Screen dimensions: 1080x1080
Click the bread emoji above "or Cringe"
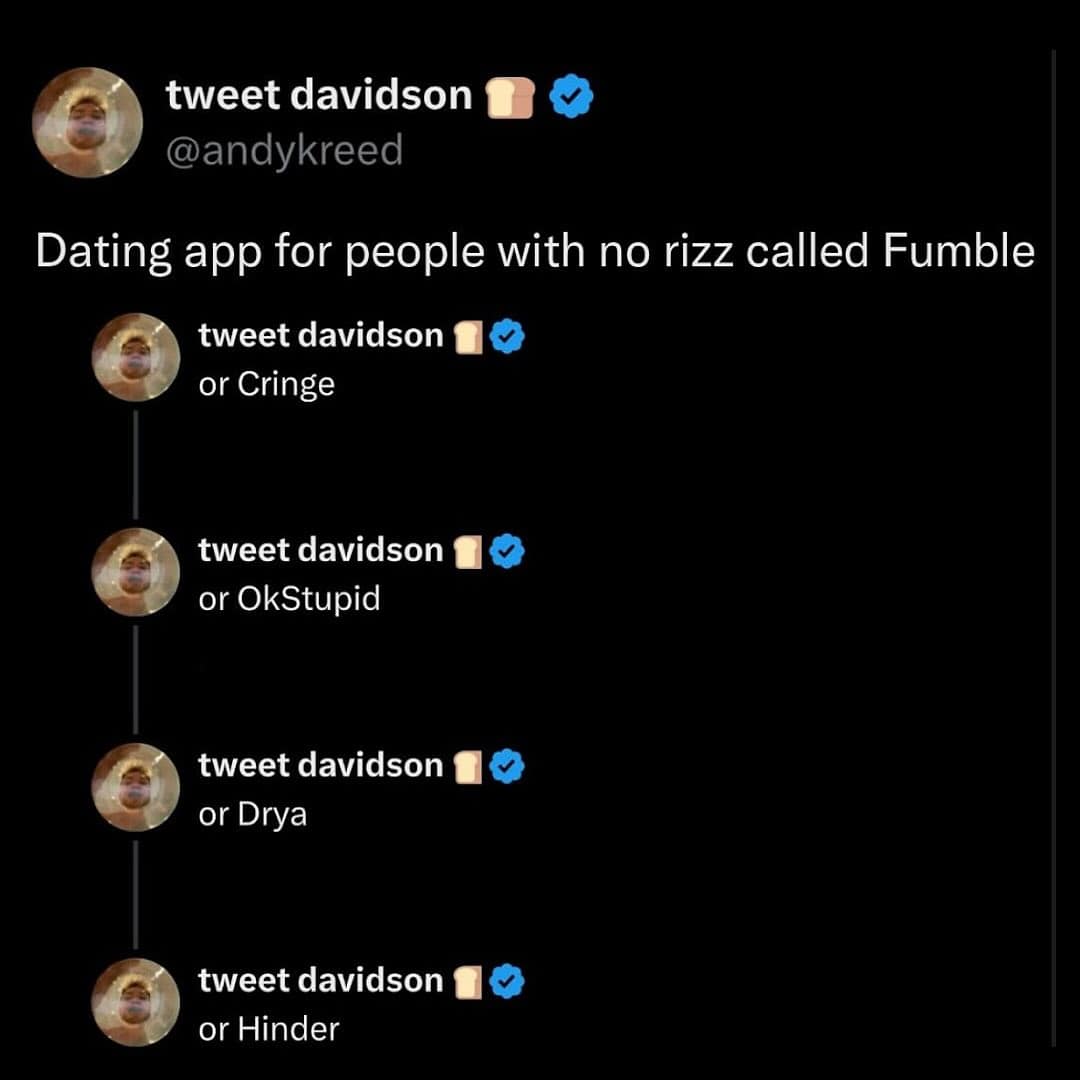tap(467, 339)
